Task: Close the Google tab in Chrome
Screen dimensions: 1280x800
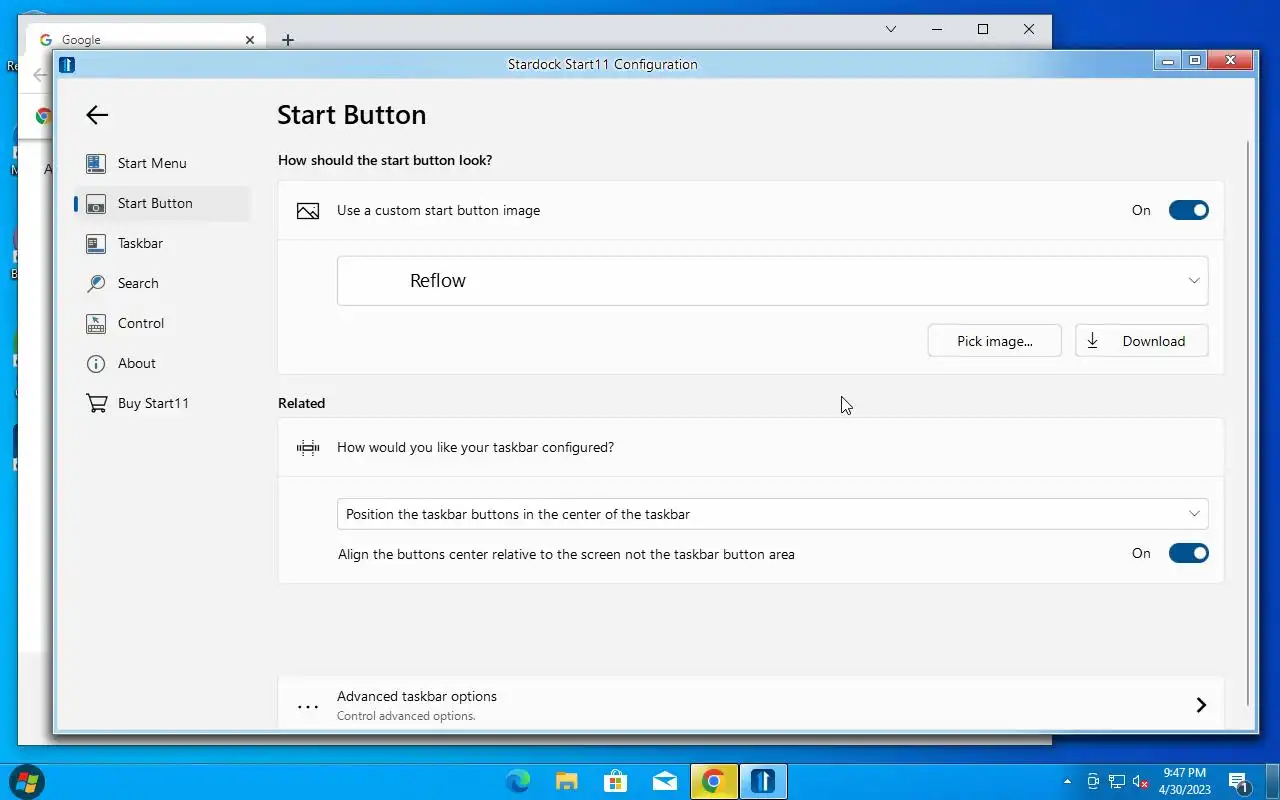Action: (250, 40)
